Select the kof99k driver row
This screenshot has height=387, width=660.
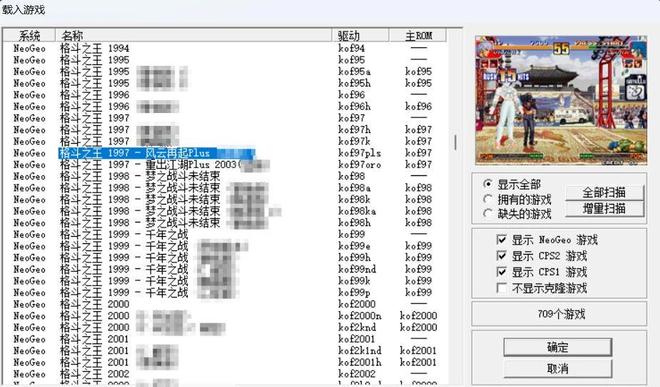(225, 281)
